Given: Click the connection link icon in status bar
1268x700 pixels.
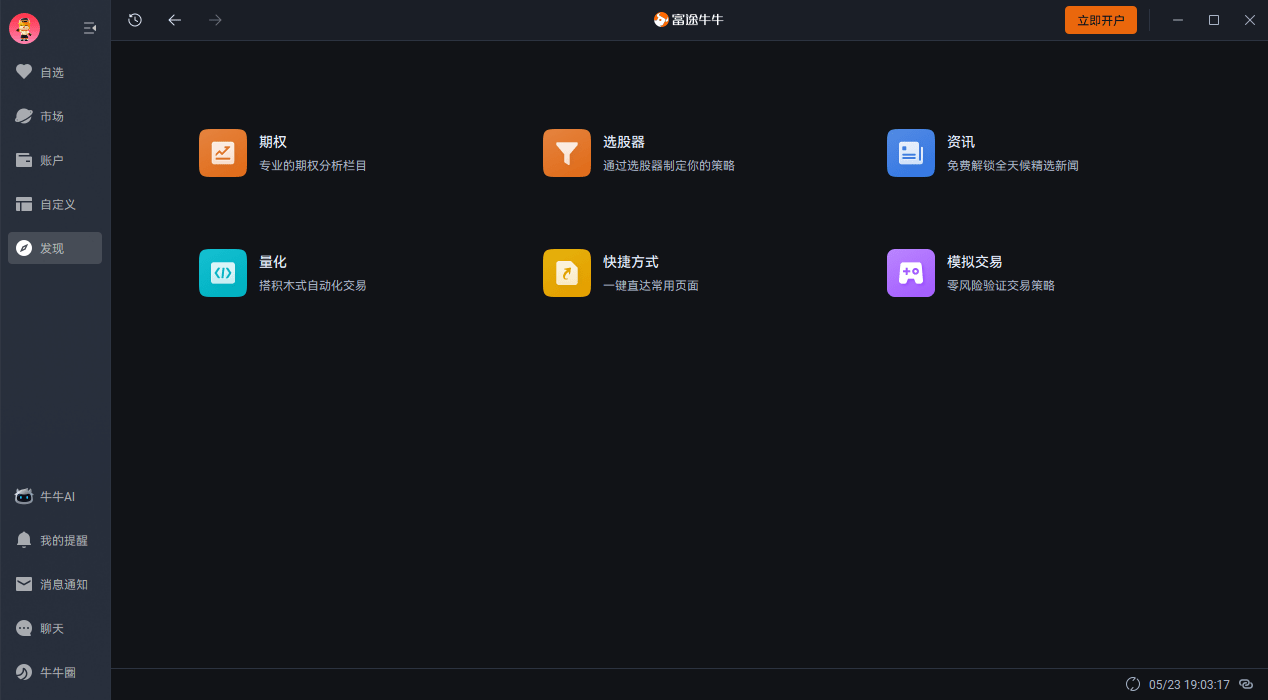Looking at the screenshot, I should click(x=1246, y=684).
